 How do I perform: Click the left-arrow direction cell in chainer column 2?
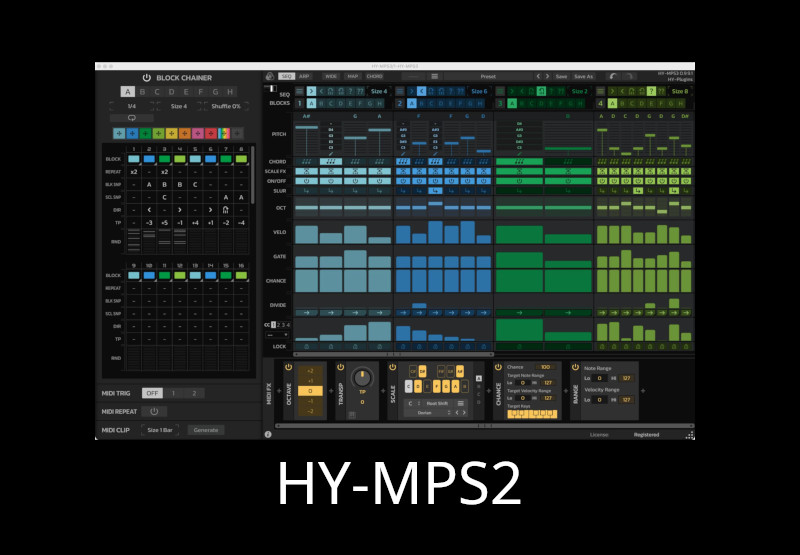point(149,210)
